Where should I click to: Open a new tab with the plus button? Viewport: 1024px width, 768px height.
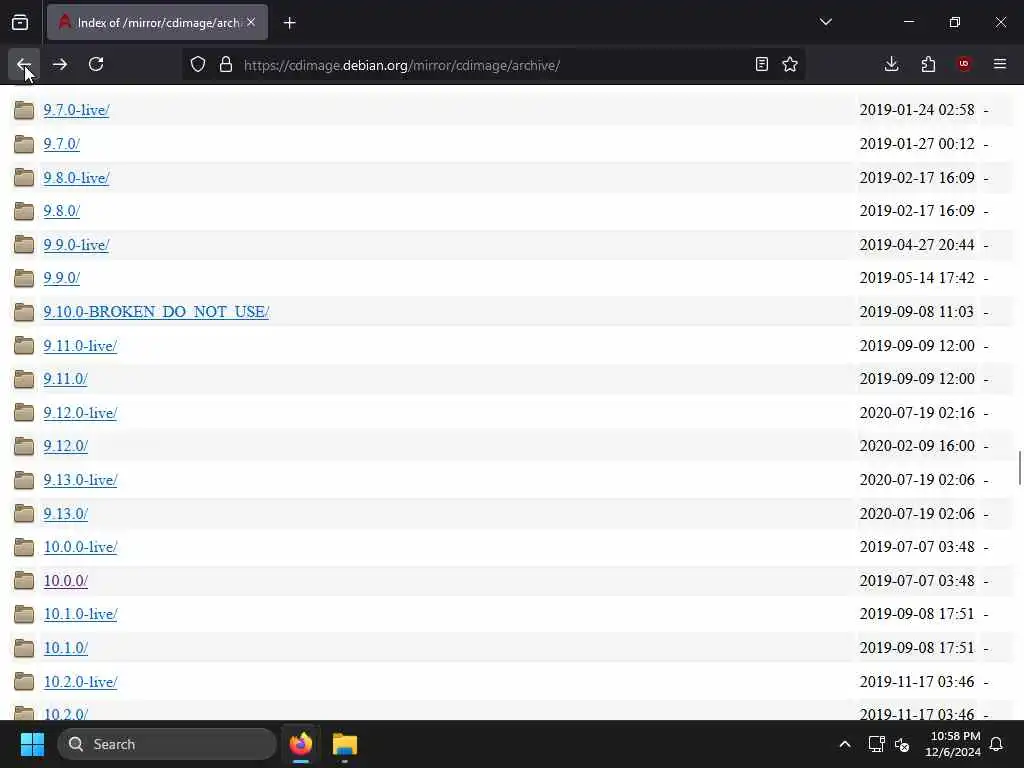[289, 23]
